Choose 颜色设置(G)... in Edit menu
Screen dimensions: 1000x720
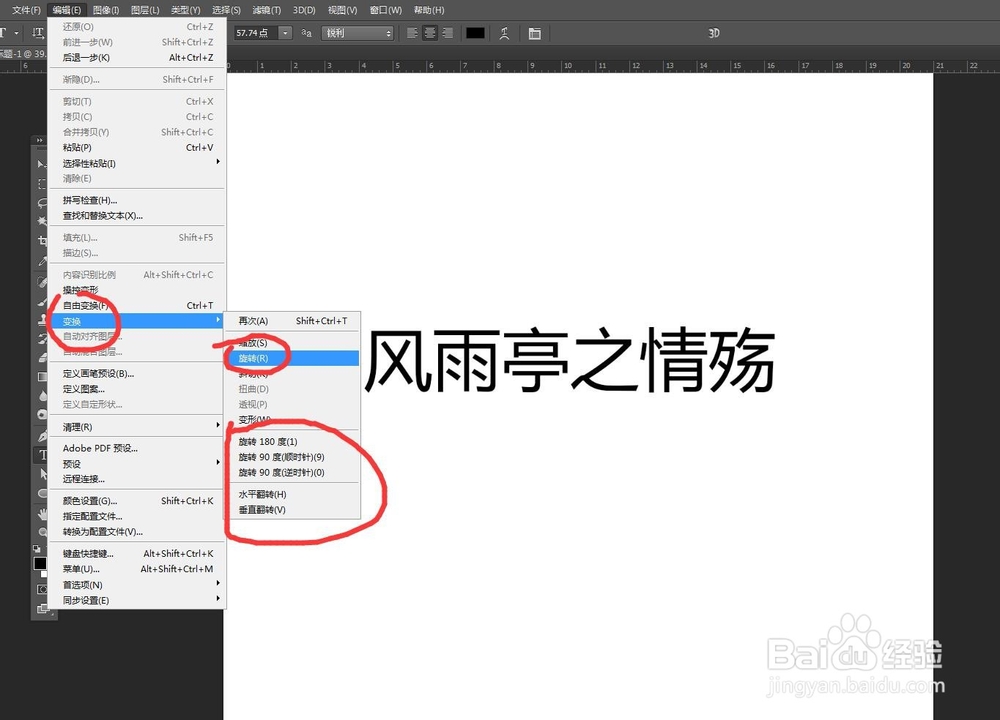(x=137, y=501)
